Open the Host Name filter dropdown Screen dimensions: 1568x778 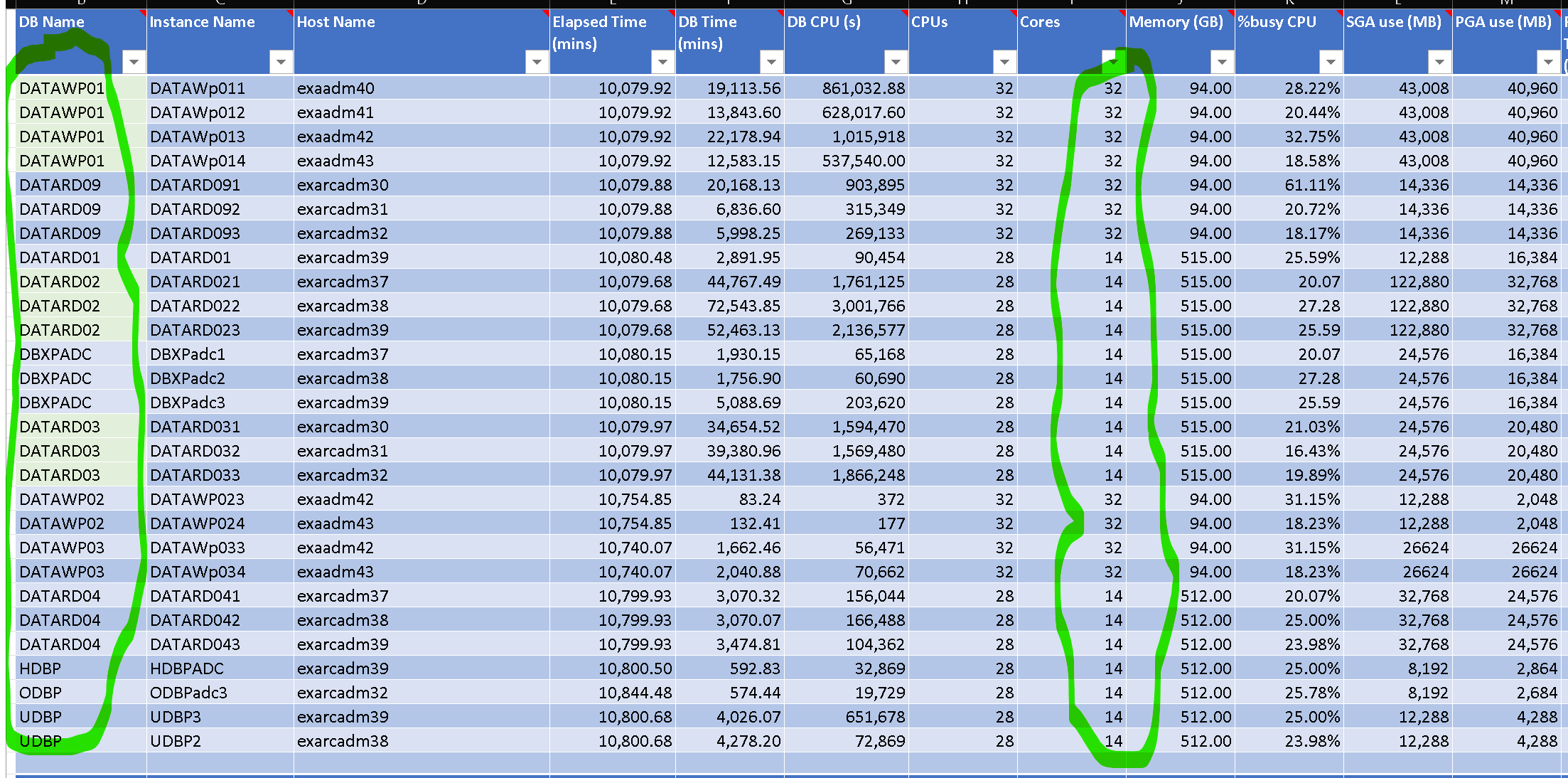537,62
